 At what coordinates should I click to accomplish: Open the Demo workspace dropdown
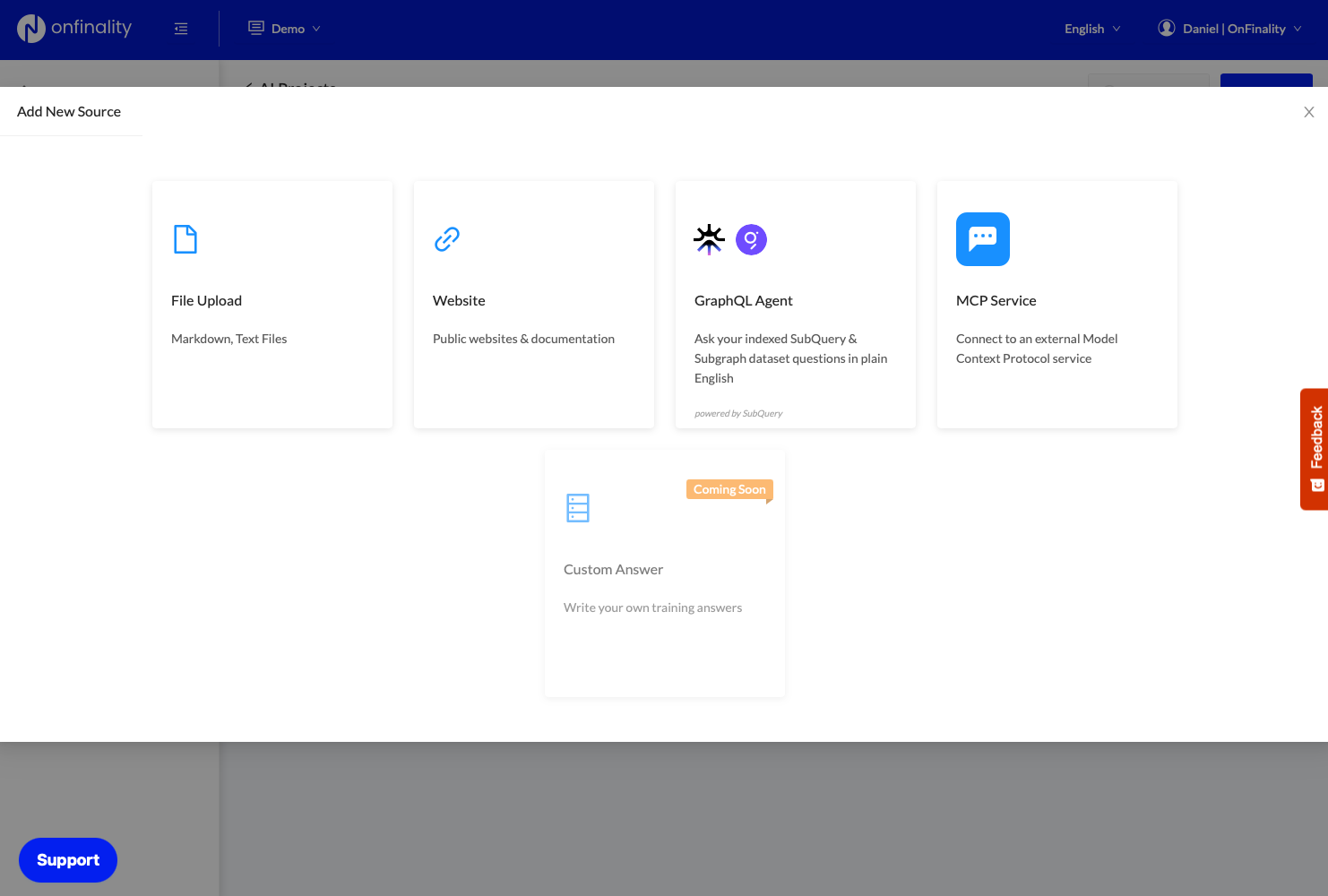tap(285, 29)
